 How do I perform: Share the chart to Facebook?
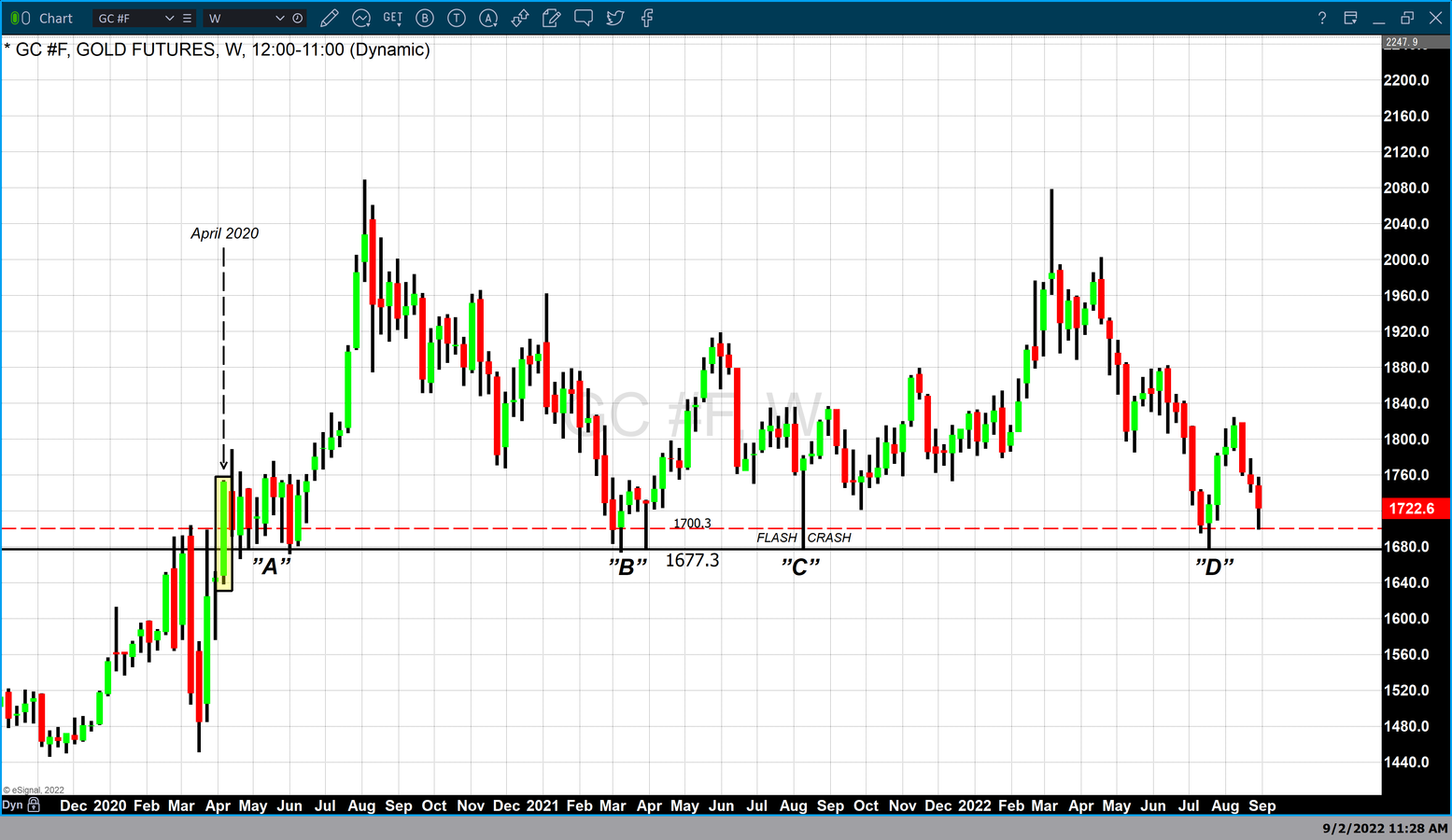coord(647,18)
